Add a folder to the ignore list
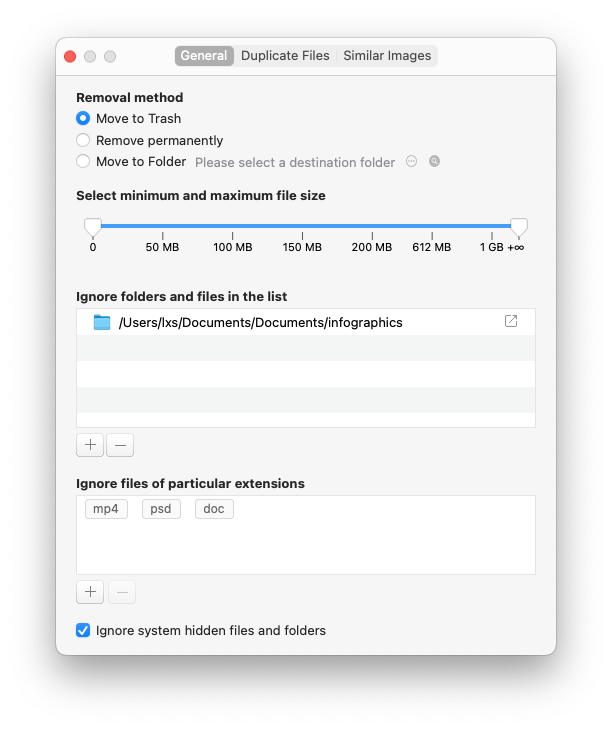 point(90,445)
